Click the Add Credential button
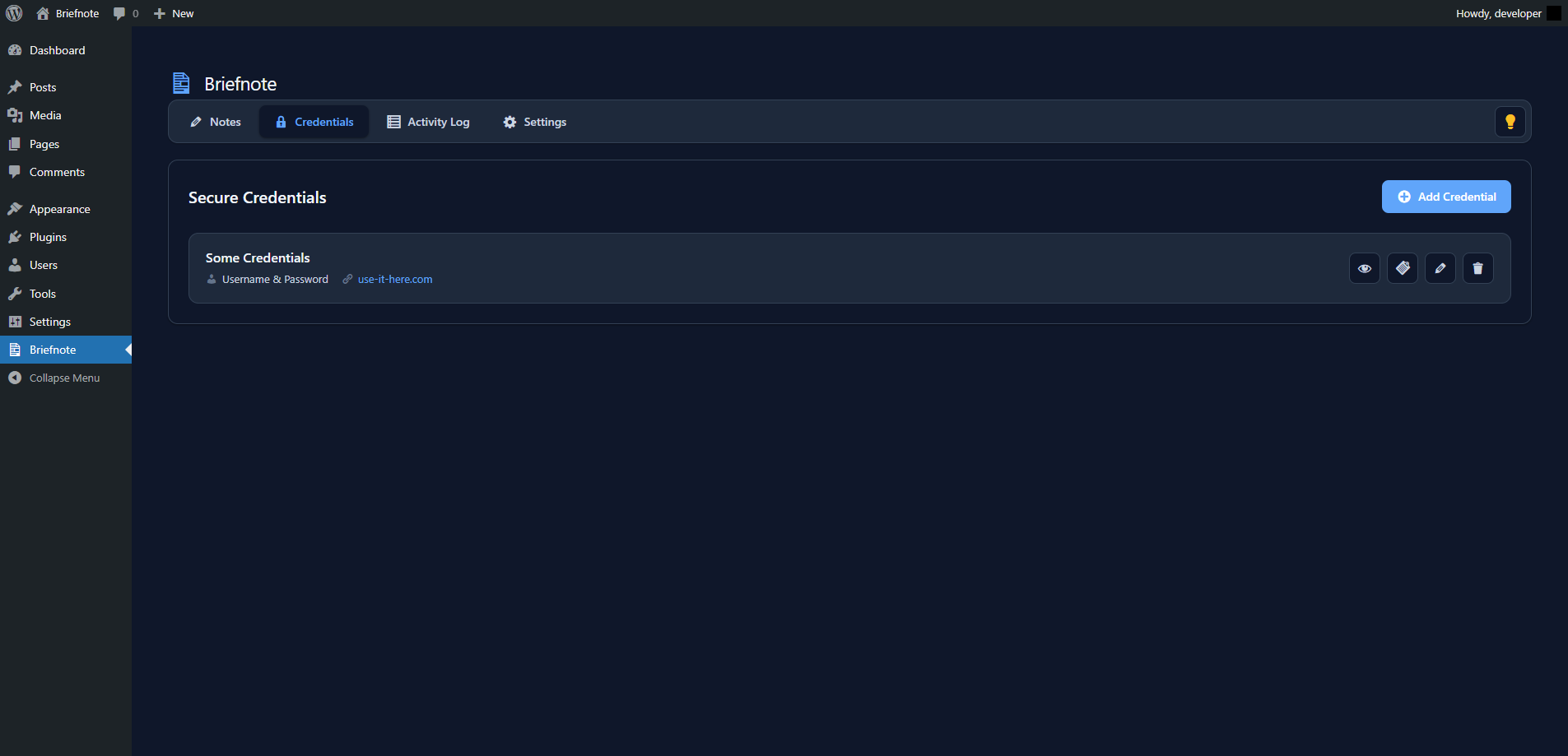The height and width of the screenshot is (756, 1568). pos(1446,197)
